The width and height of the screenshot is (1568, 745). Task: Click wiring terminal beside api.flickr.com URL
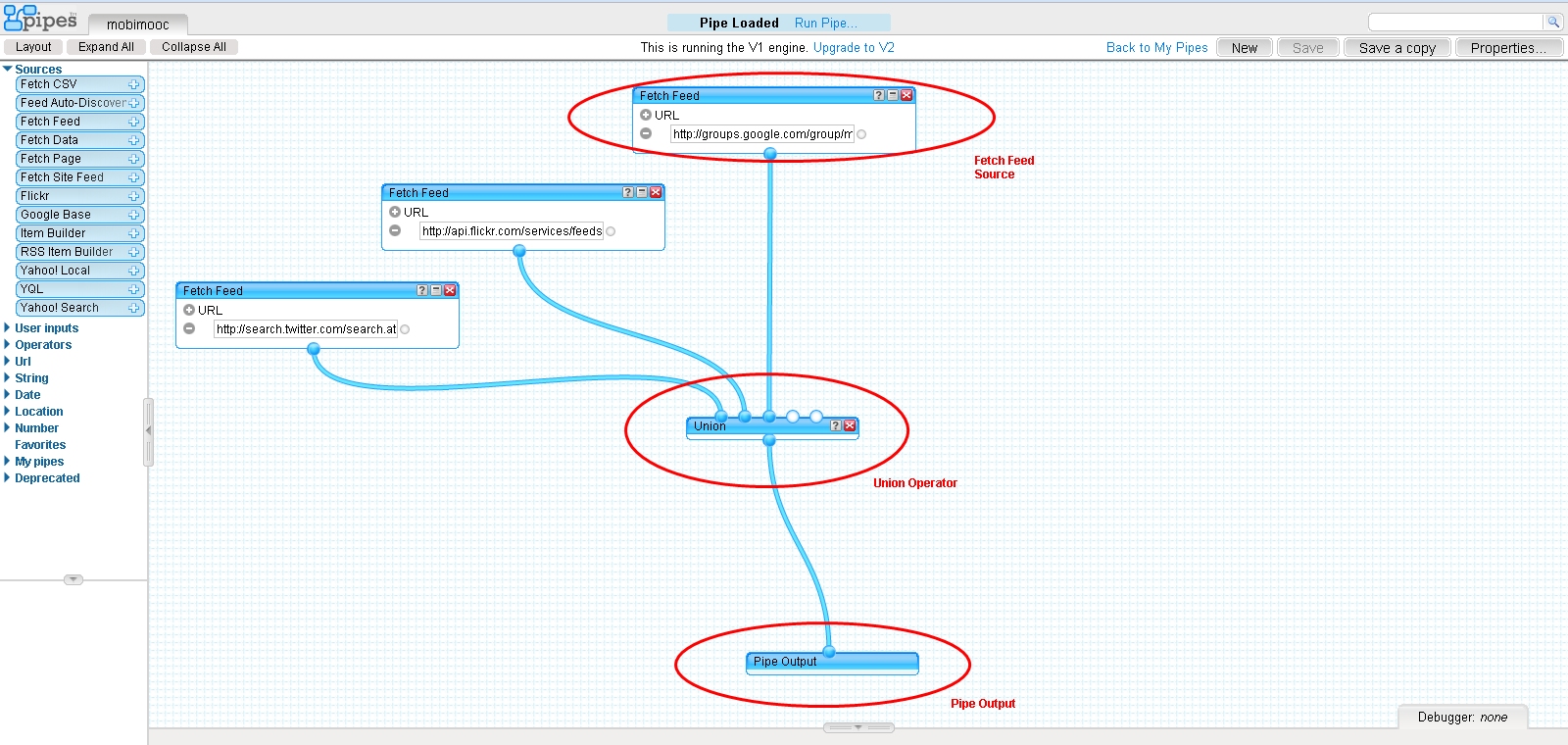tap(611, 231)
